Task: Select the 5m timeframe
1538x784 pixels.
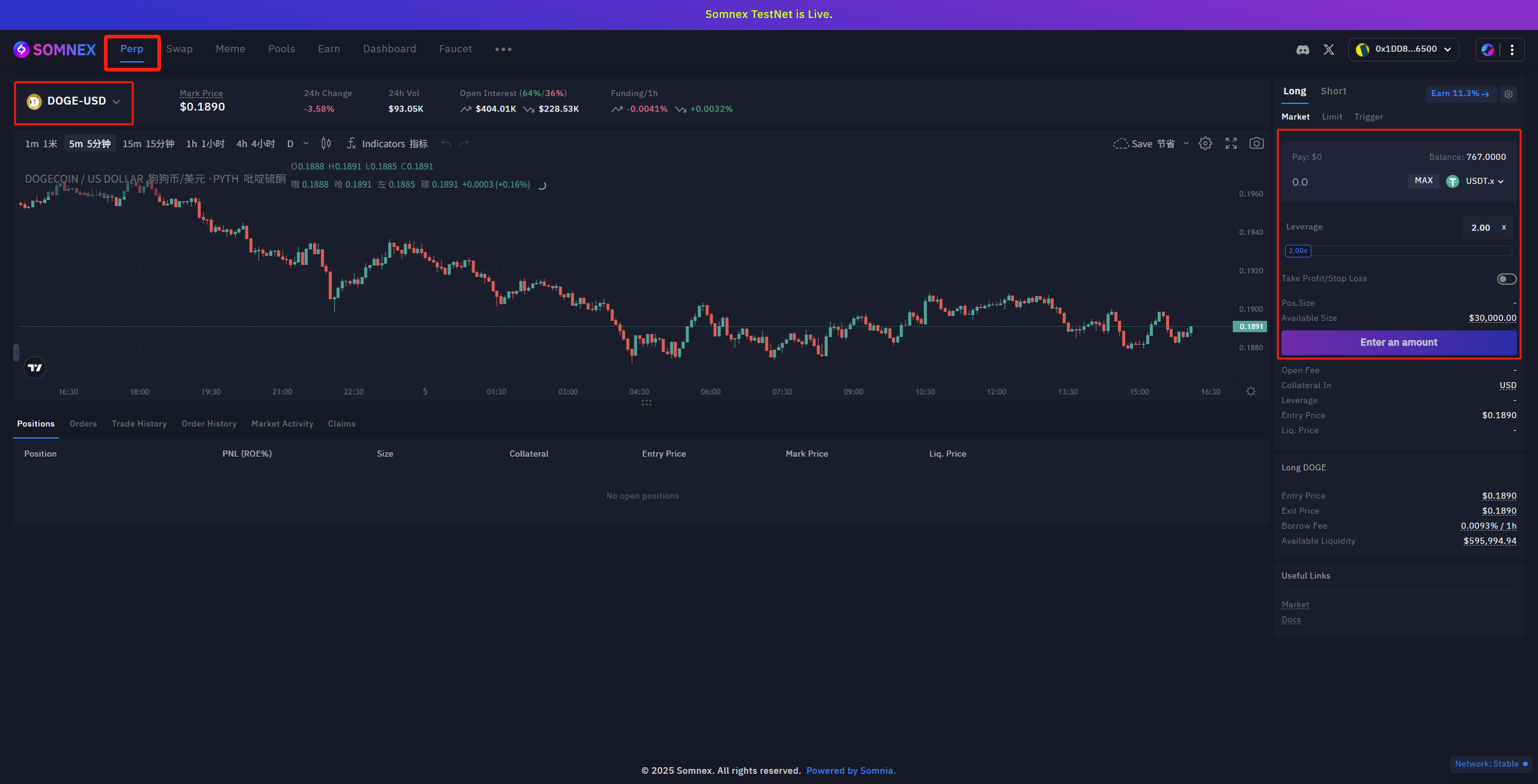Action: point(90,144)
